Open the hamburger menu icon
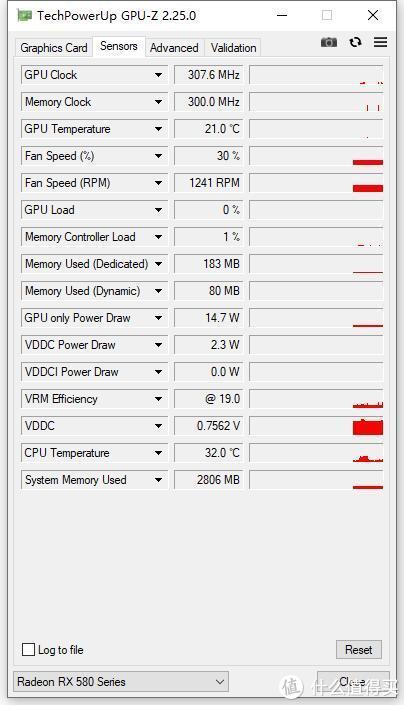This screenshot has height=705, width=404. click(380, 42)
